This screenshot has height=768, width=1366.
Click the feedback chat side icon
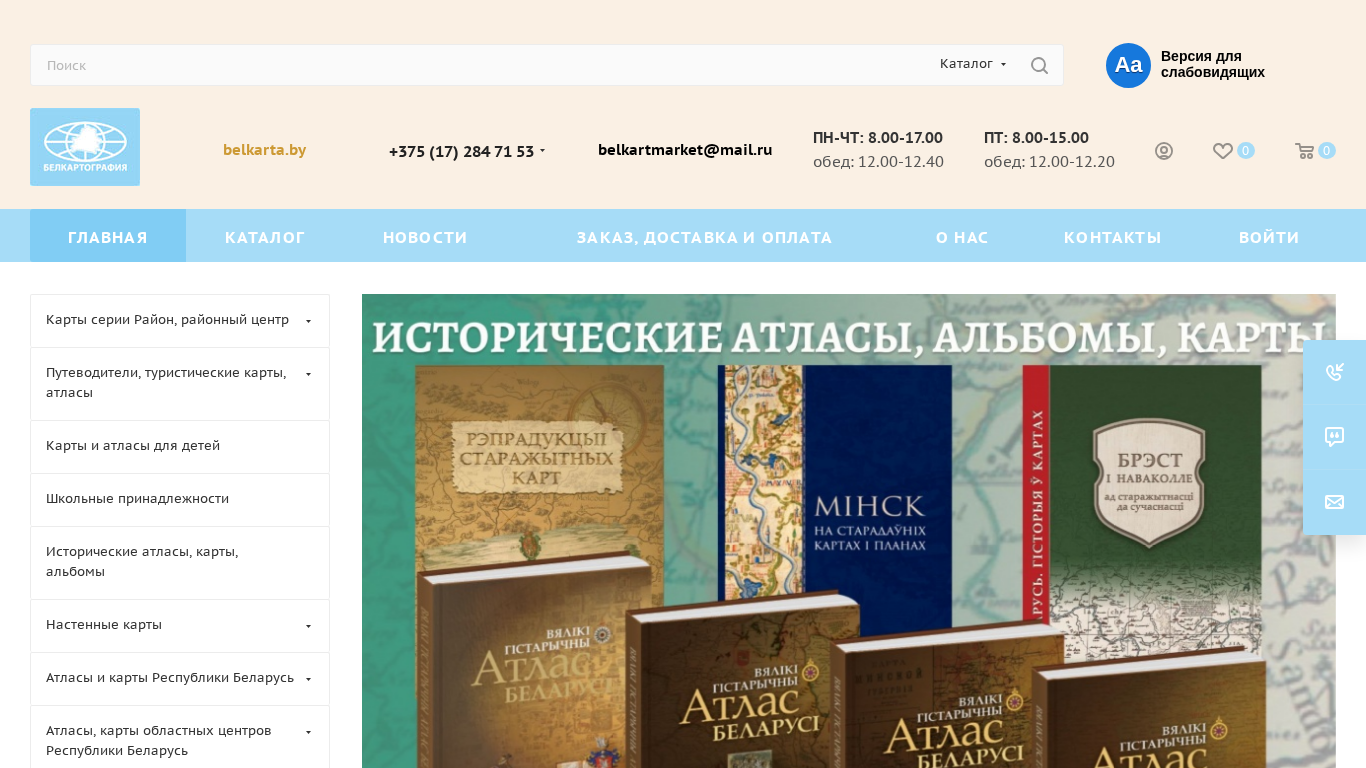click(1334, 437)
